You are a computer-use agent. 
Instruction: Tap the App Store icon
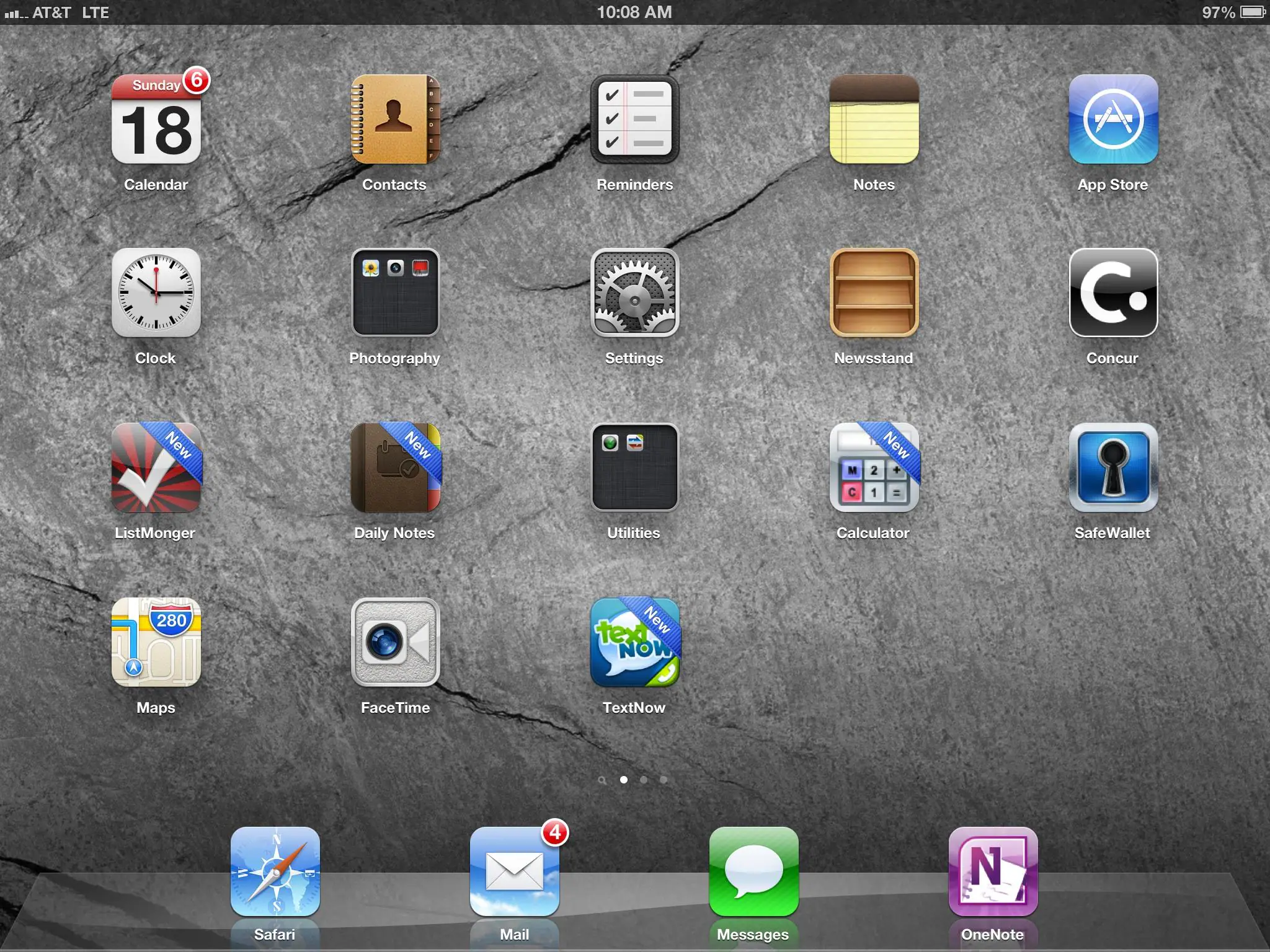click(x=1113, y=120)
